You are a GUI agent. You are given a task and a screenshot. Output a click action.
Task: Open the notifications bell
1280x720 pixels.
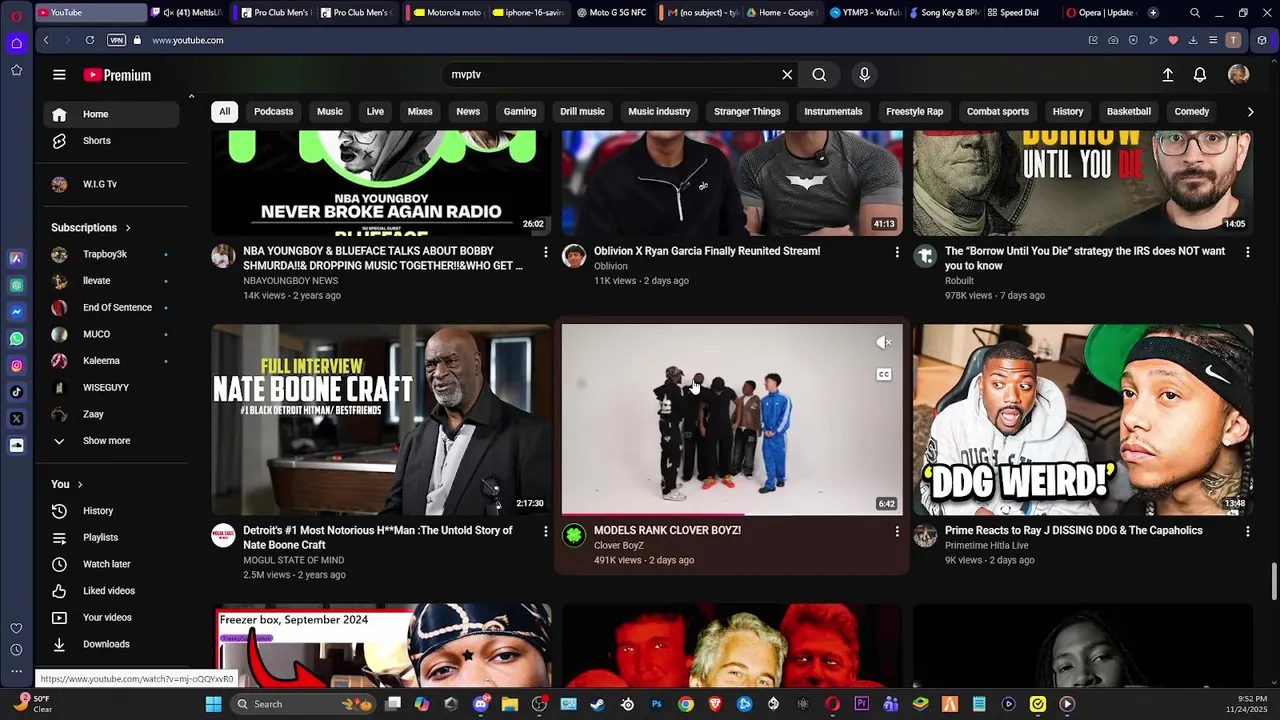(x=1200, y=75)
